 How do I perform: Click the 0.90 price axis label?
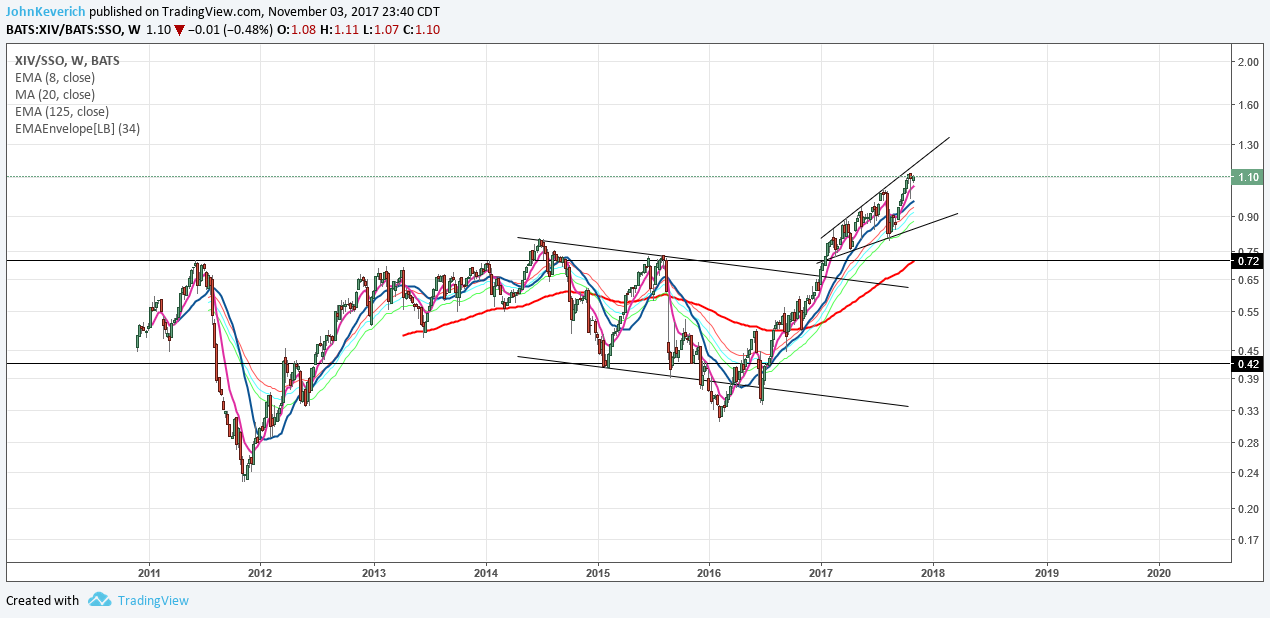[x=1247, y=217]
